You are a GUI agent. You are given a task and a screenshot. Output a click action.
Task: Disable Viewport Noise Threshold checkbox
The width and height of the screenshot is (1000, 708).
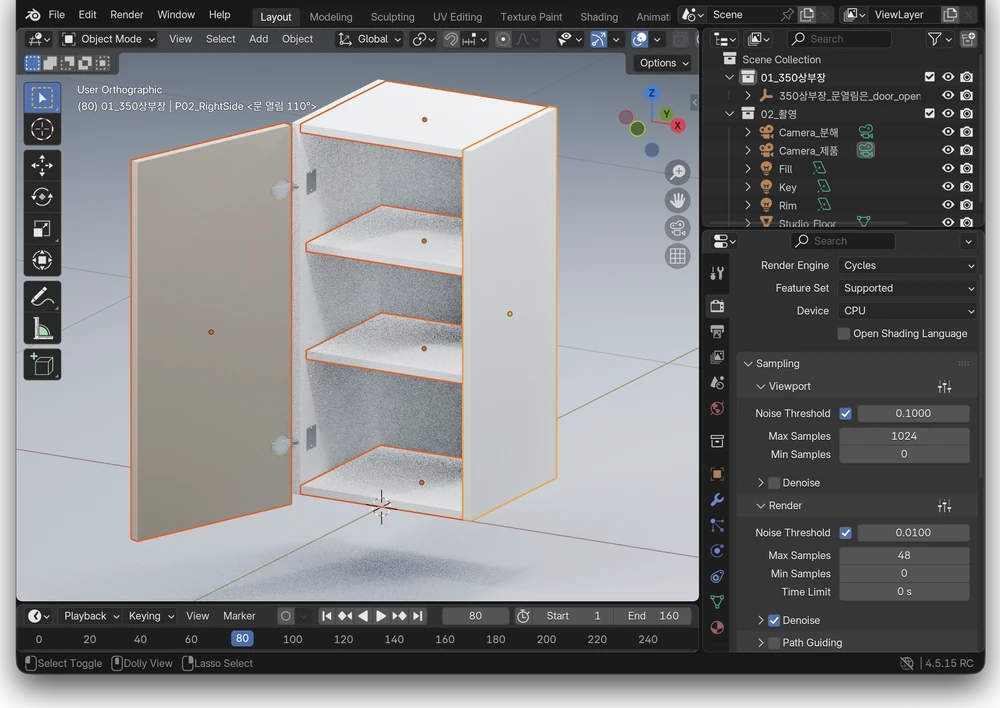(x=846, y=413)
